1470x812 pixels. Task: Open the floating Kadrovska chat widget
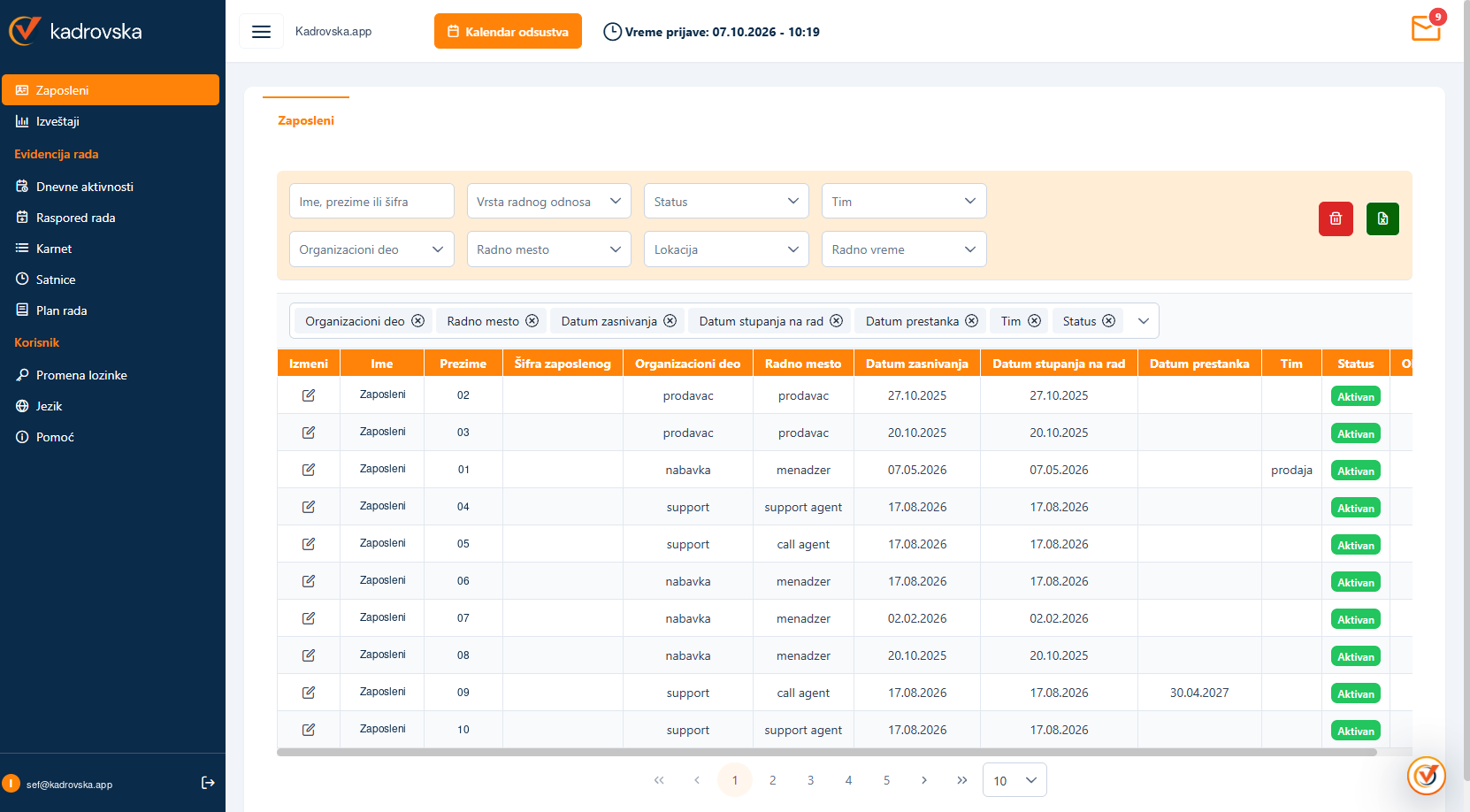pyautogui.click(x=1426, y=776)
